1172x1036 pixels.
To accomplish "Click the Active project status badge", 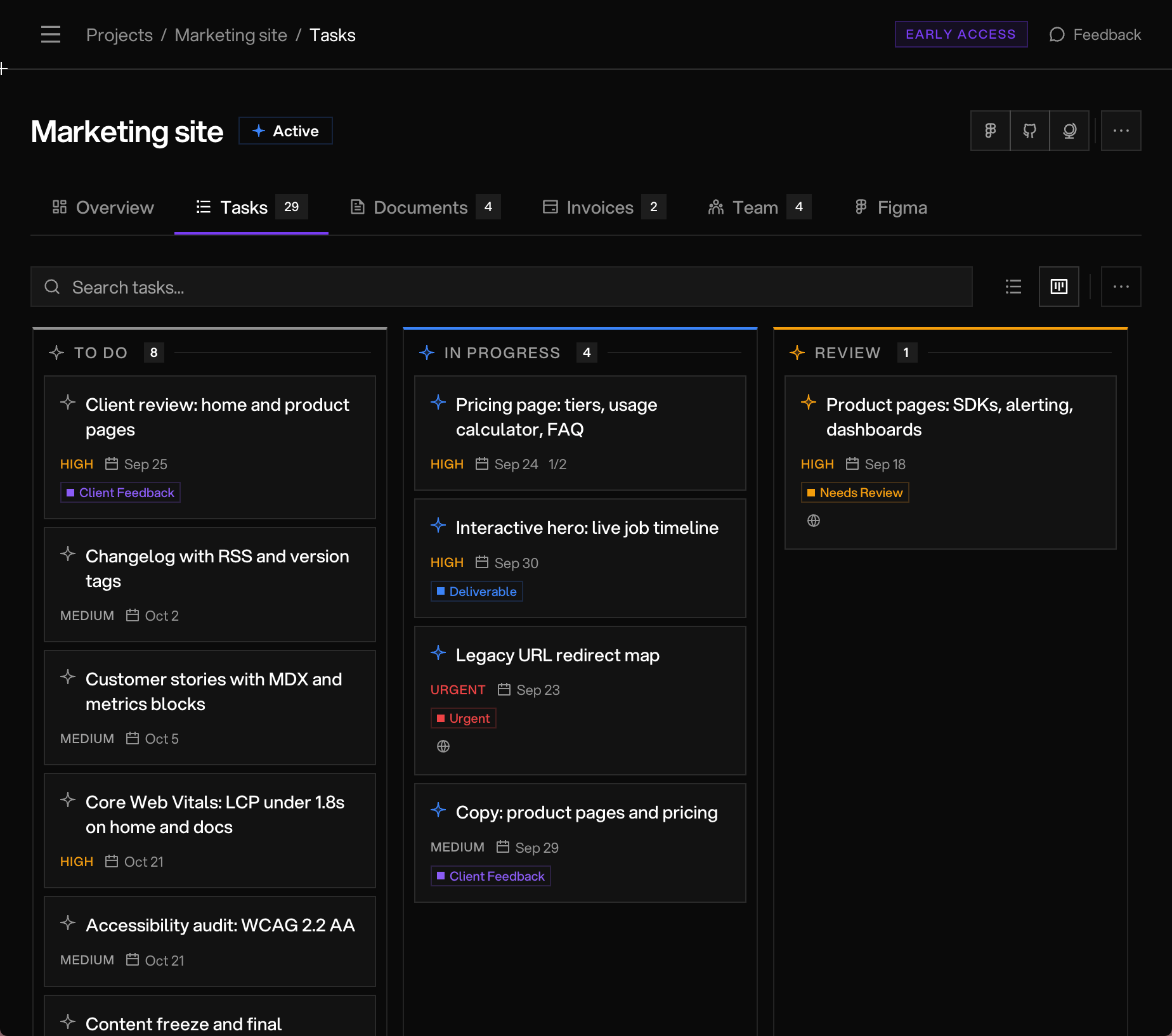I will point(285,131).
